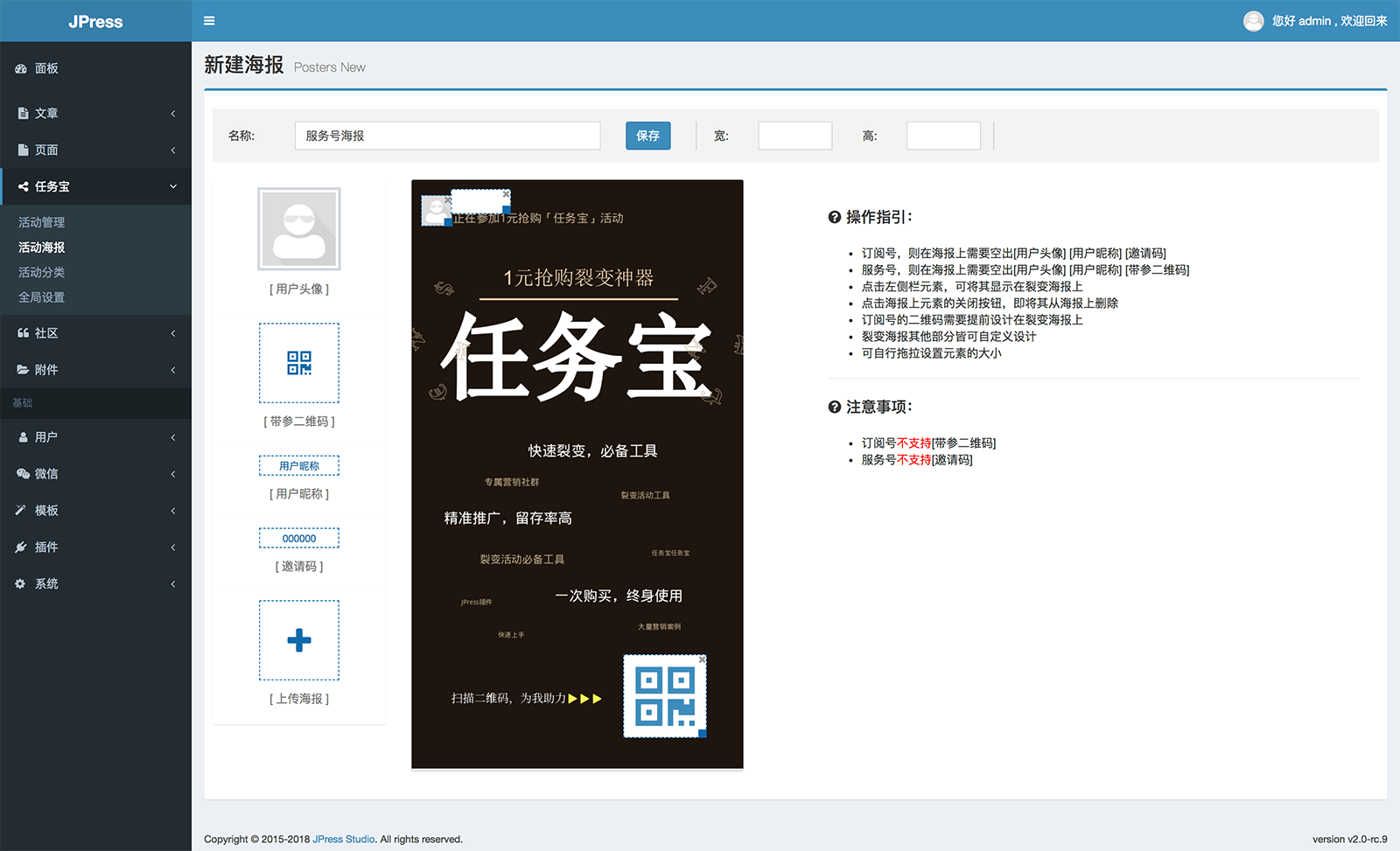Focus the 宽 width input
Image resolution: width=1400 pixels, height=851 pixels.
(x=794, y=136)
